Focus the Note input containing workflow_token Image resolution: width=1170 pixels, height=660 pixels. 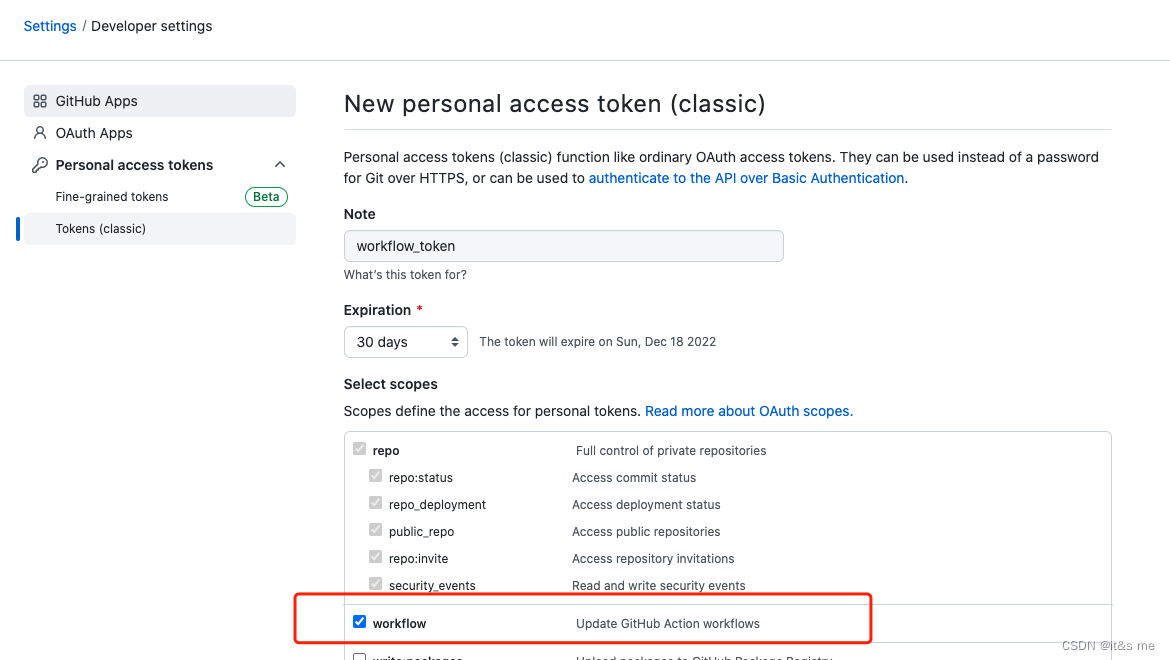tap(563, 246)
